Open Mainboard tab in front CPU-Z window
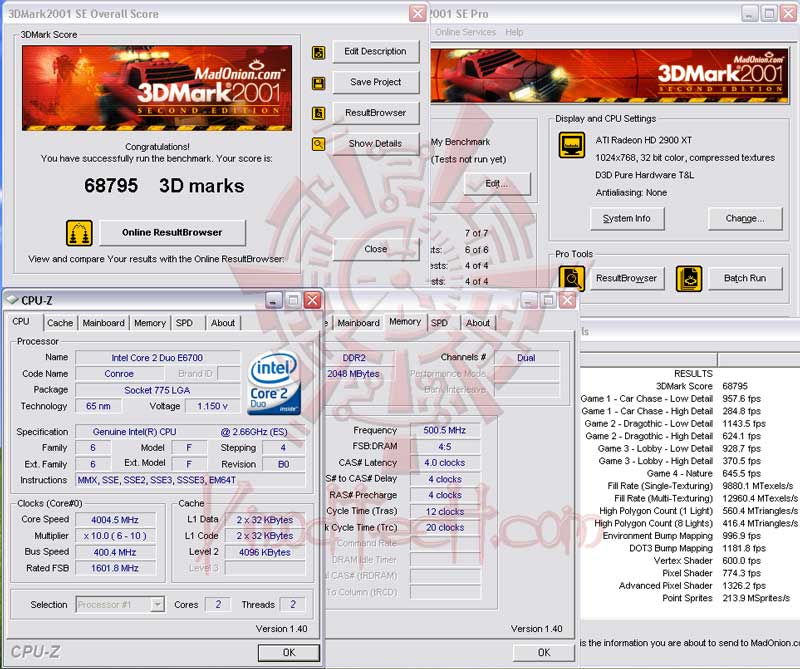The image size is (800, 669). [x=104, y=323]
